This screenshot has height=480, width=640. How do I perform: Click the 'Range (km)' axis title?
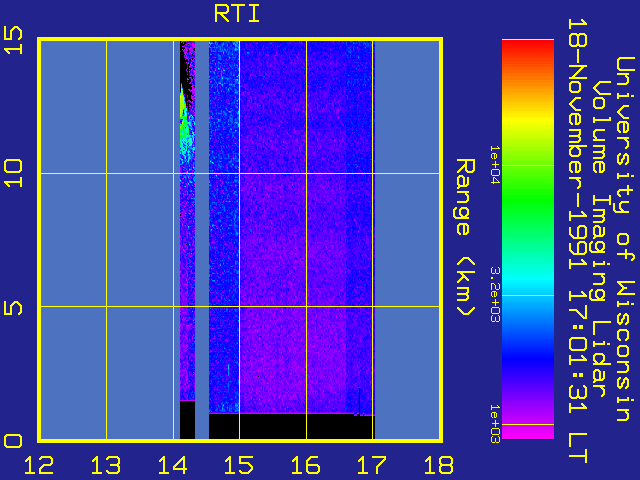click(x=466, y=238)
